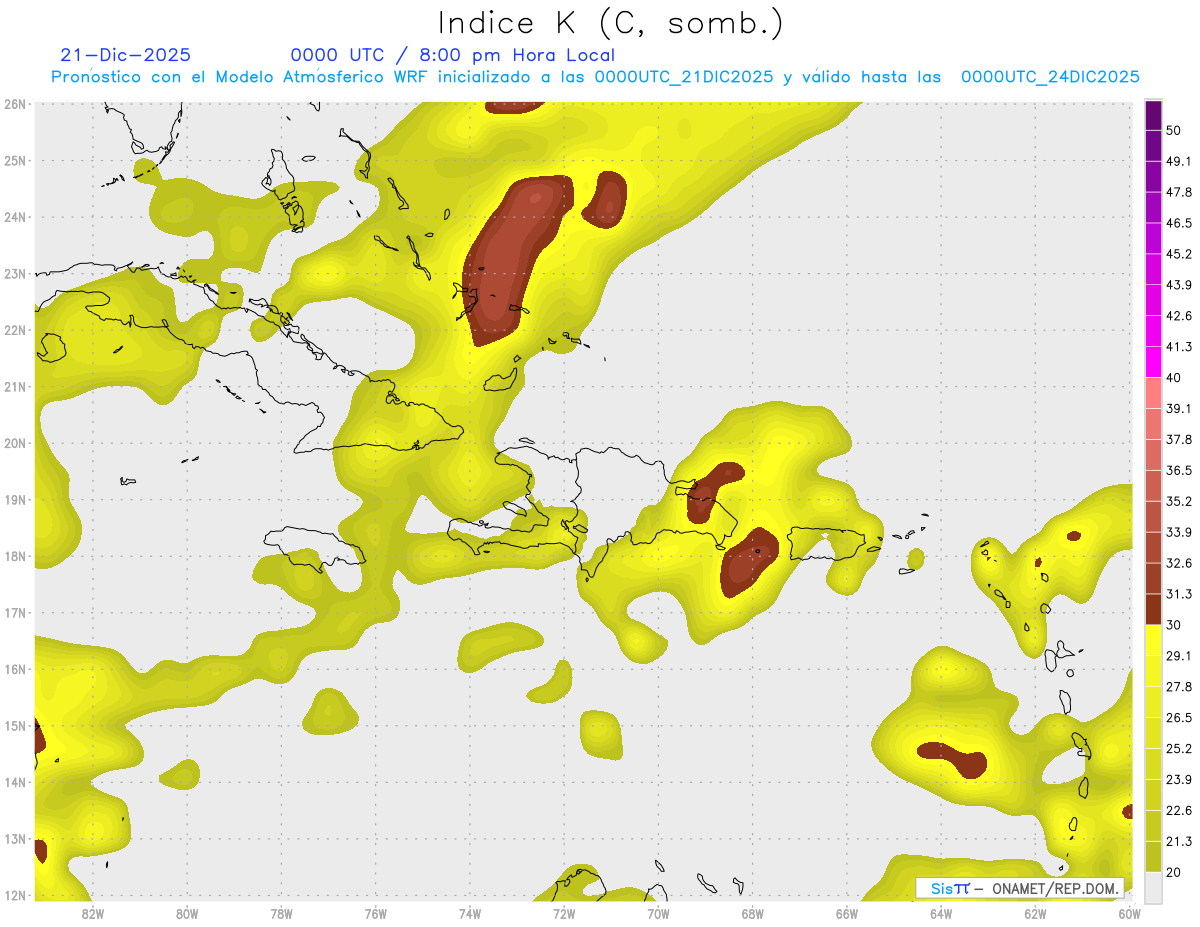Click the '30' colorbar label

click(x=1174, y=625)
